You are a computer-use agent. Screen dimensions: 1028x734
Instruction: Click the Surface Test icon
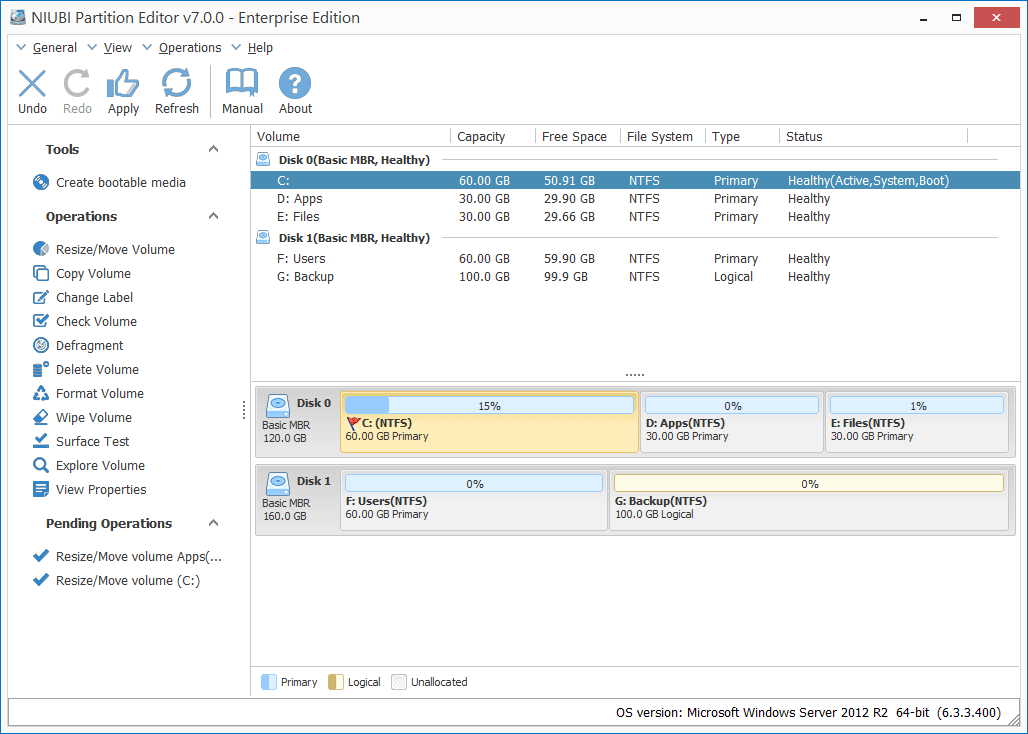pyautogui.click(x=41, y=441)
